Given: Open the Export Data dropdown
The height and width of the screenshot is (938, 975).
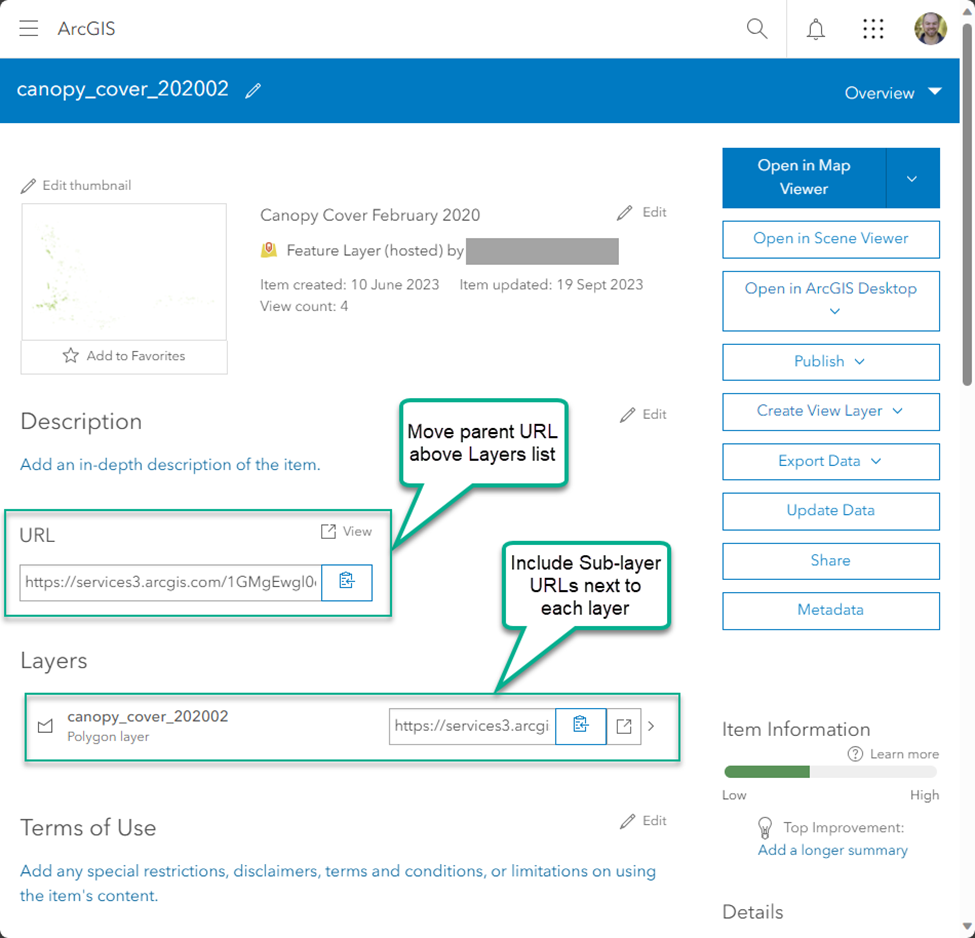Looking at the screenshot, I should coord(831,462).
